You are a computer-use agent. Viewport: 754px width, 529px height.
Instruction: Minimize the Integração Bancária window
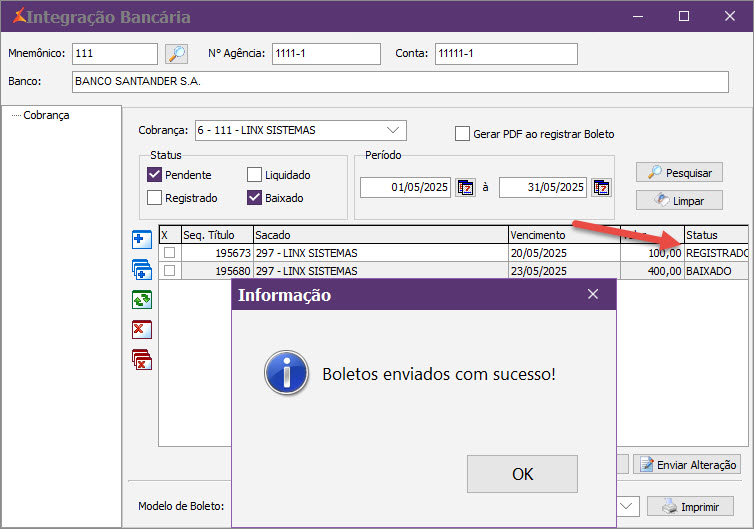click(x=638, y=16)
